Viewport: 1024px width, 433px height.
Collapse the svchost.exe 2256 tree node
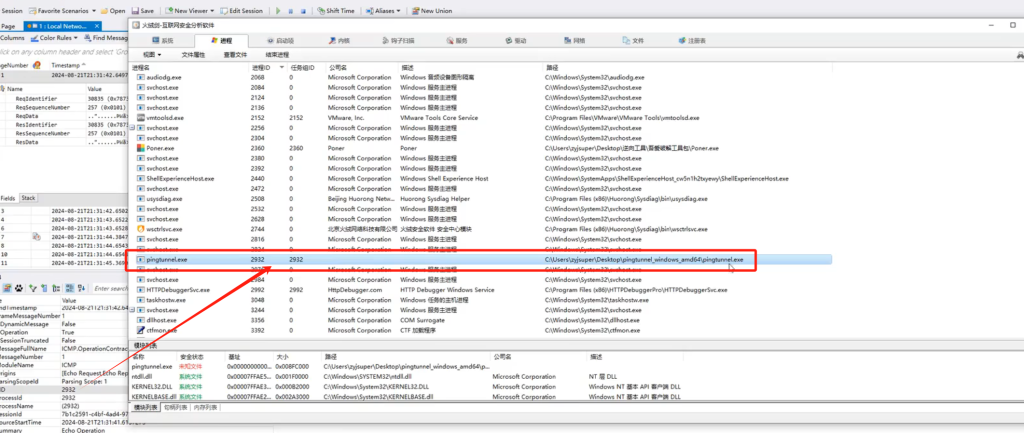[x=133, y=128]
